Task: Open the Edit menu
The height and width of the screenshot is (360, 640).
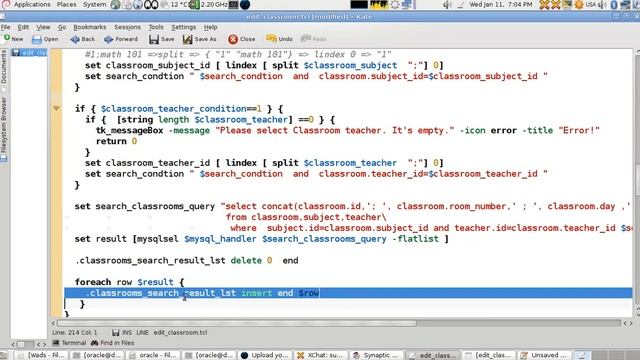Action: [23, 27]
